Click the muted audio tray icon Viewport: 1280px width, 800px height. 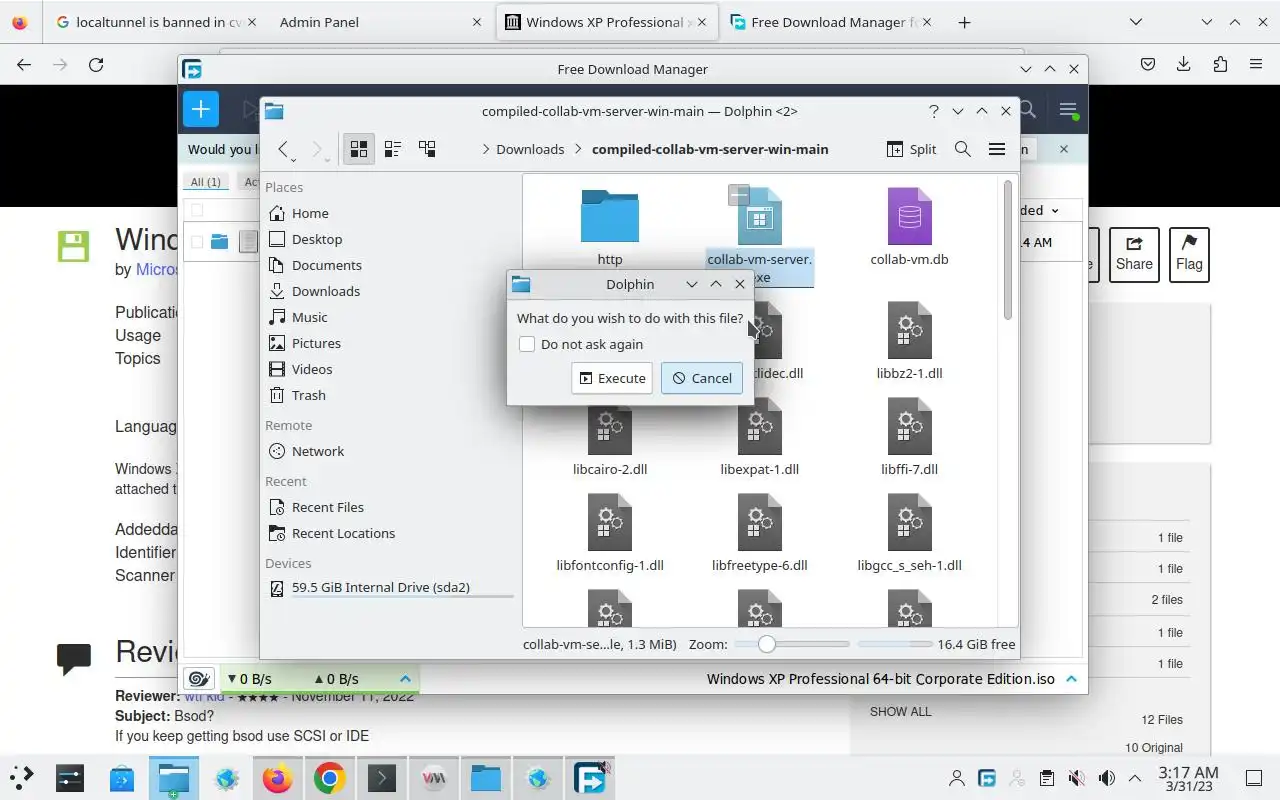click(1076, 778)
